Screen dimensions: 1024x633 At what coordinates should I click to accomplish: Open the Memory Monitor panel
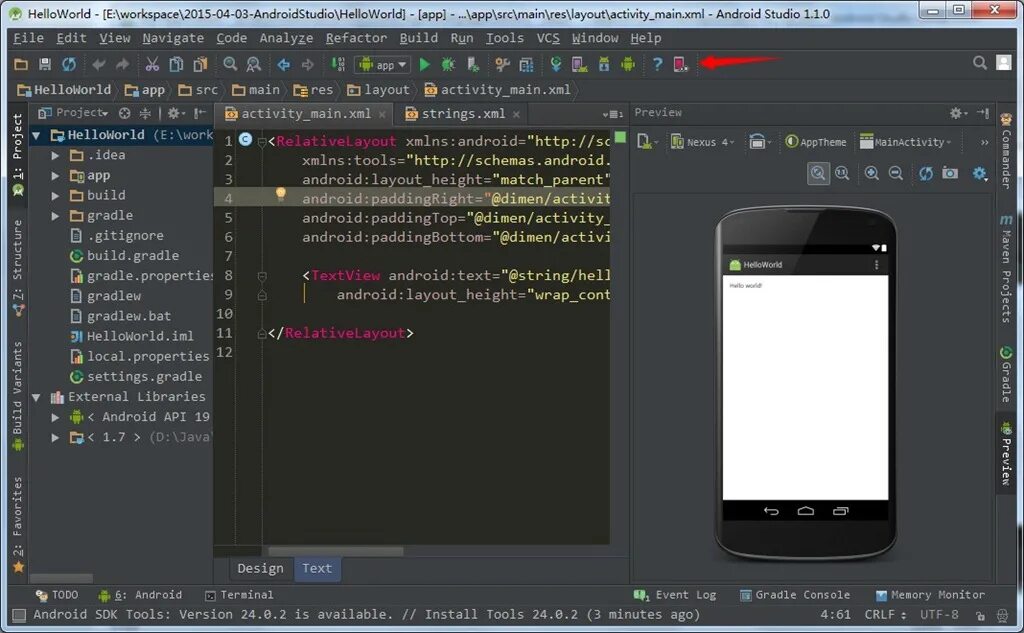[x=930, y=595]
